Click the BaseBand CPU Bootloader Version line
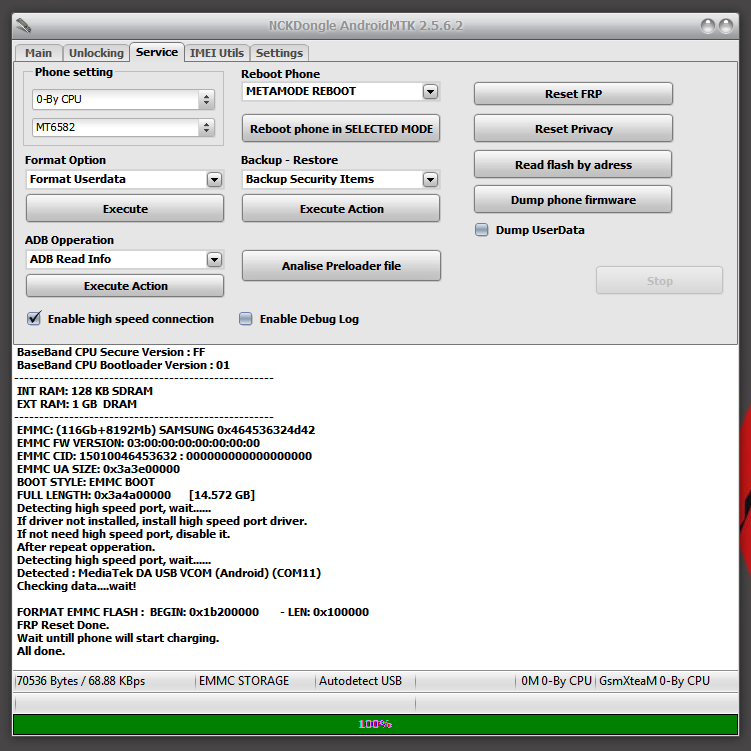 123,365
